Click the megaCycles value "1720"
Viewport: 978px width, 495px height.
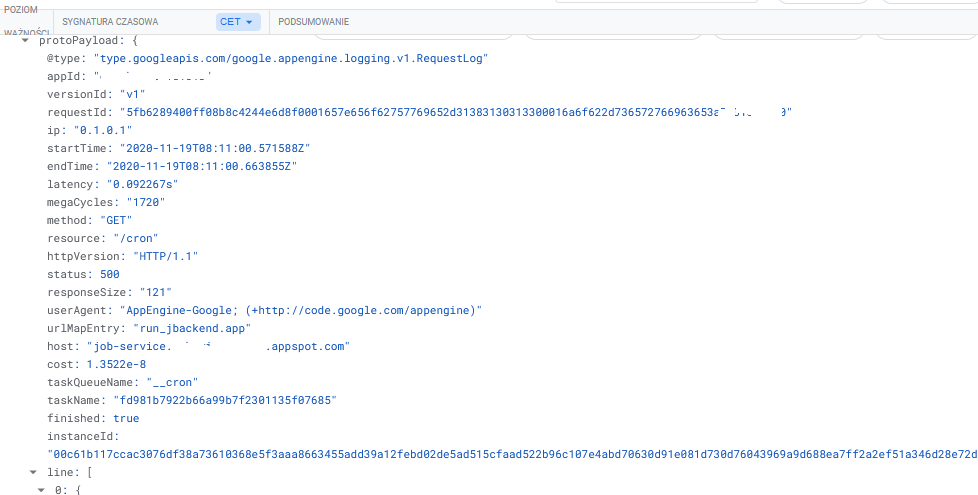[146, 203]
